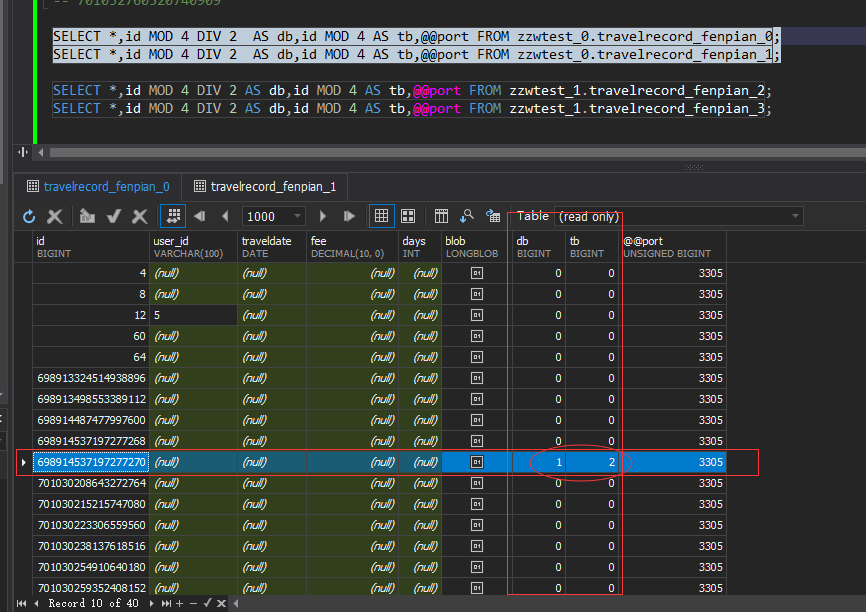Delete record with minus icon
This screenshot has height=612, width=866.
pos(193,604)
